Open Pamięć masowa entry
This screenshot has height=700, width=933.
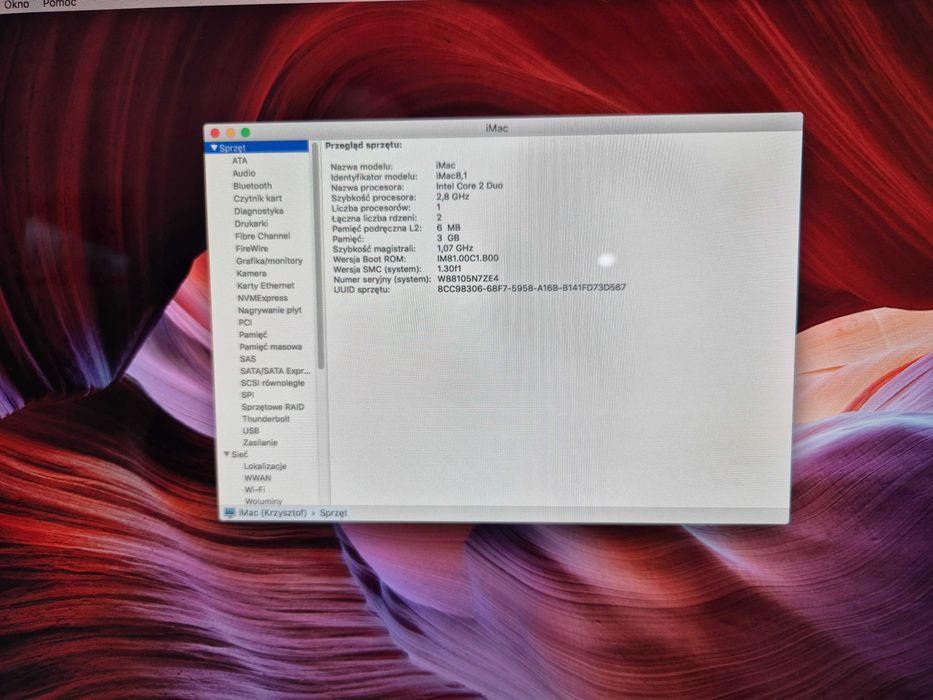[271, 346]
